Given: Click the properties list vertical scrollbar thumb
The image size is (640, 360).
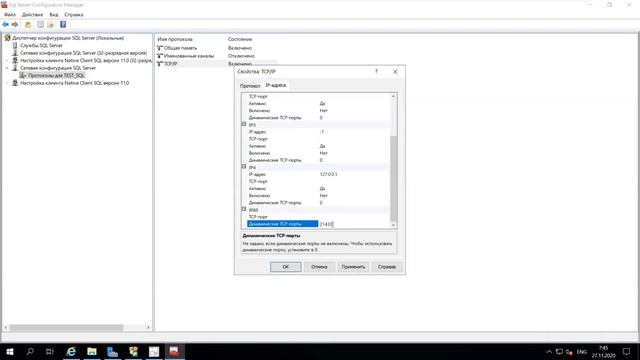Looking at the screenshot, I should click(x=393, y=178).
